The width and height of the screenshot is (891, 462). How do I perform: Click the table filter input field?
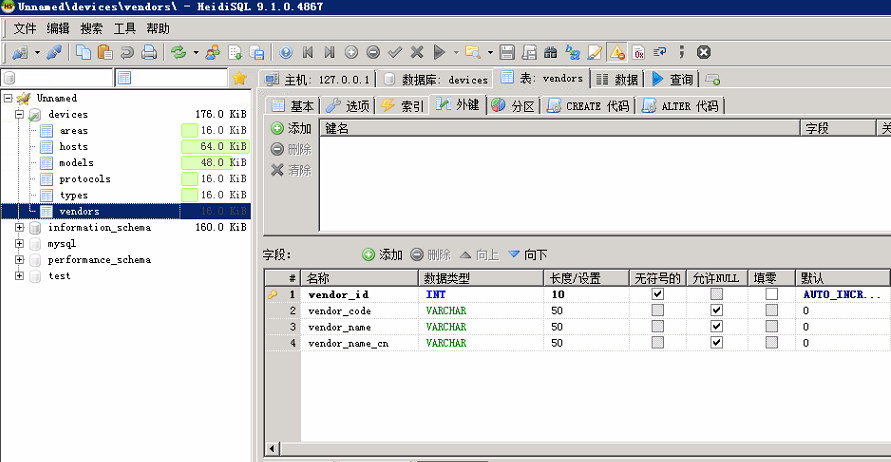171,78
